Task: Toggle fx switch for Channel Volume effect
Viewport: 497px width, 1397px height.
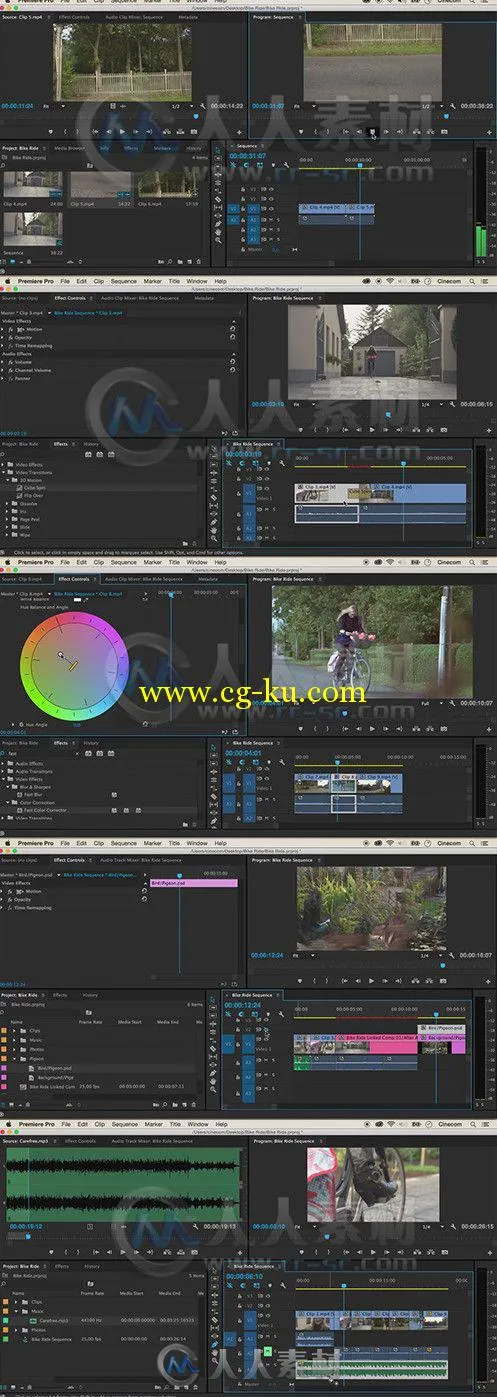Action: 13,370
